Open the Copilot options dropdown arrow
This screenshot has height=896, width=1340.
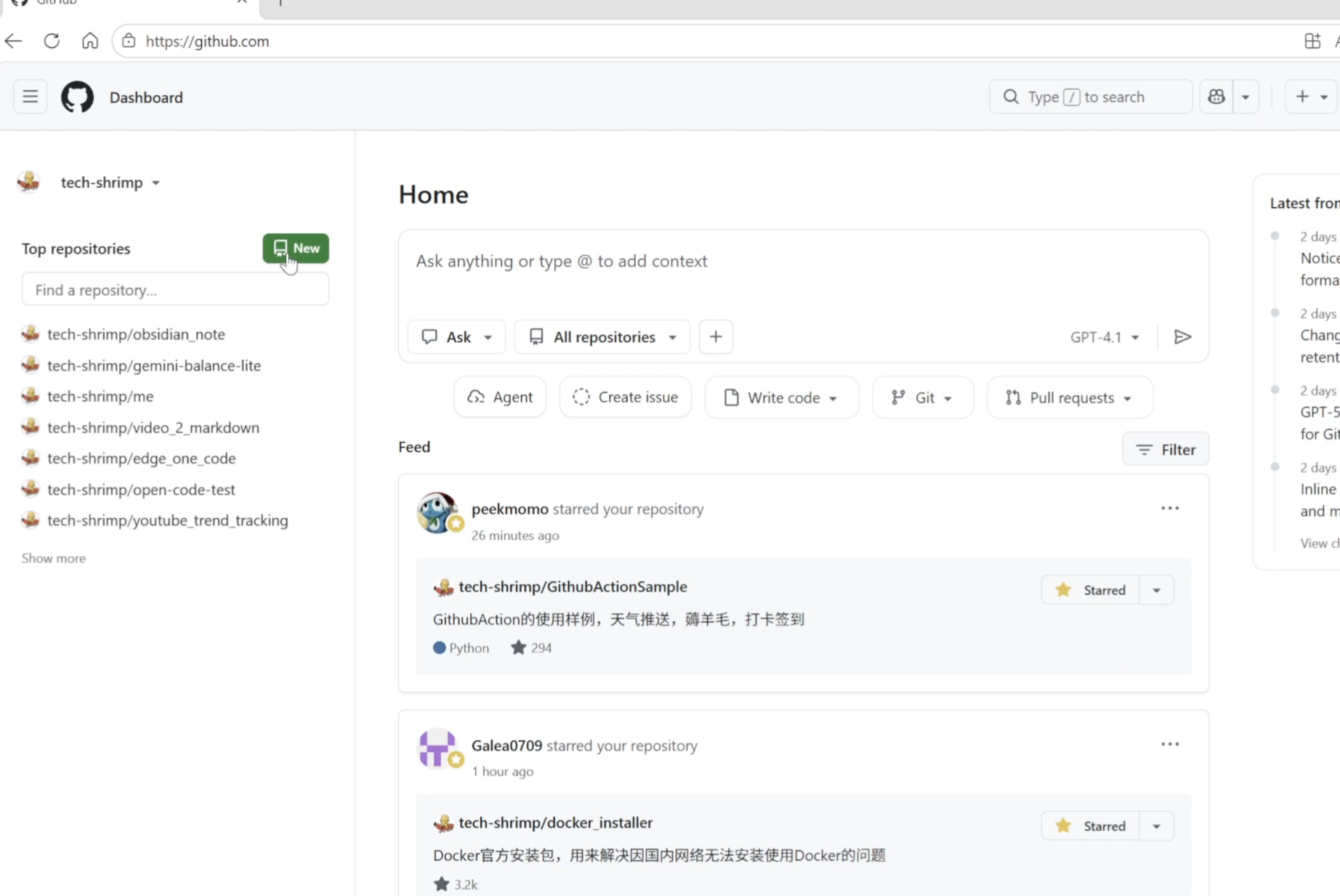pos(1246,97)
